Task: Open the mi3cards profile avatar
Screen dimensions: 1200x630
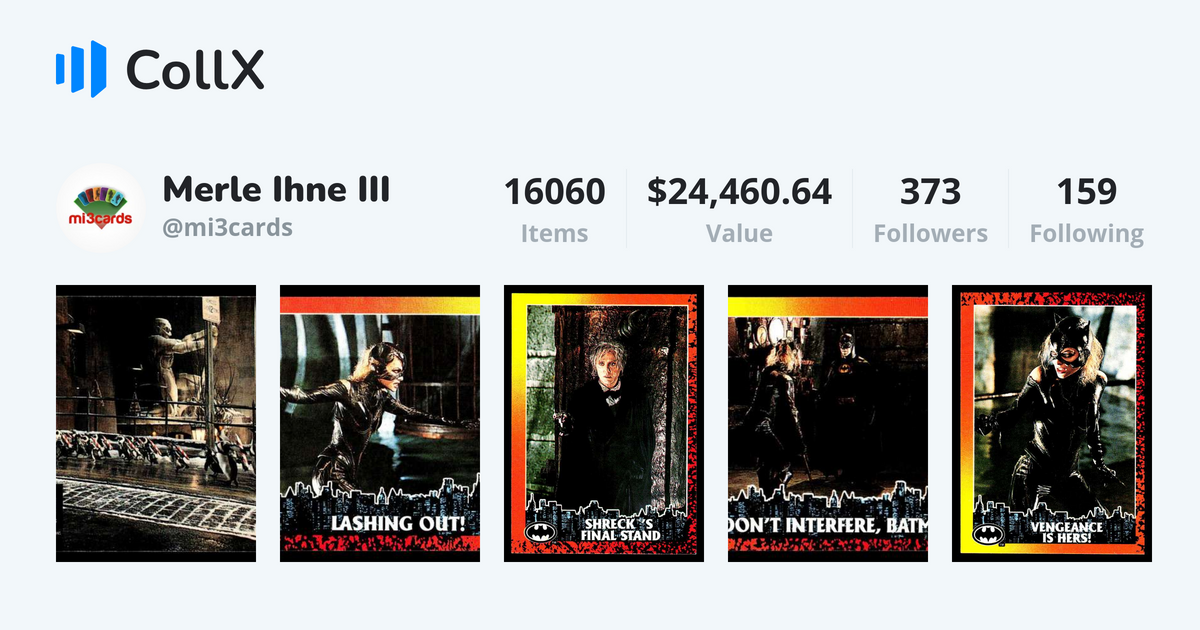Action: coord(102,208)
